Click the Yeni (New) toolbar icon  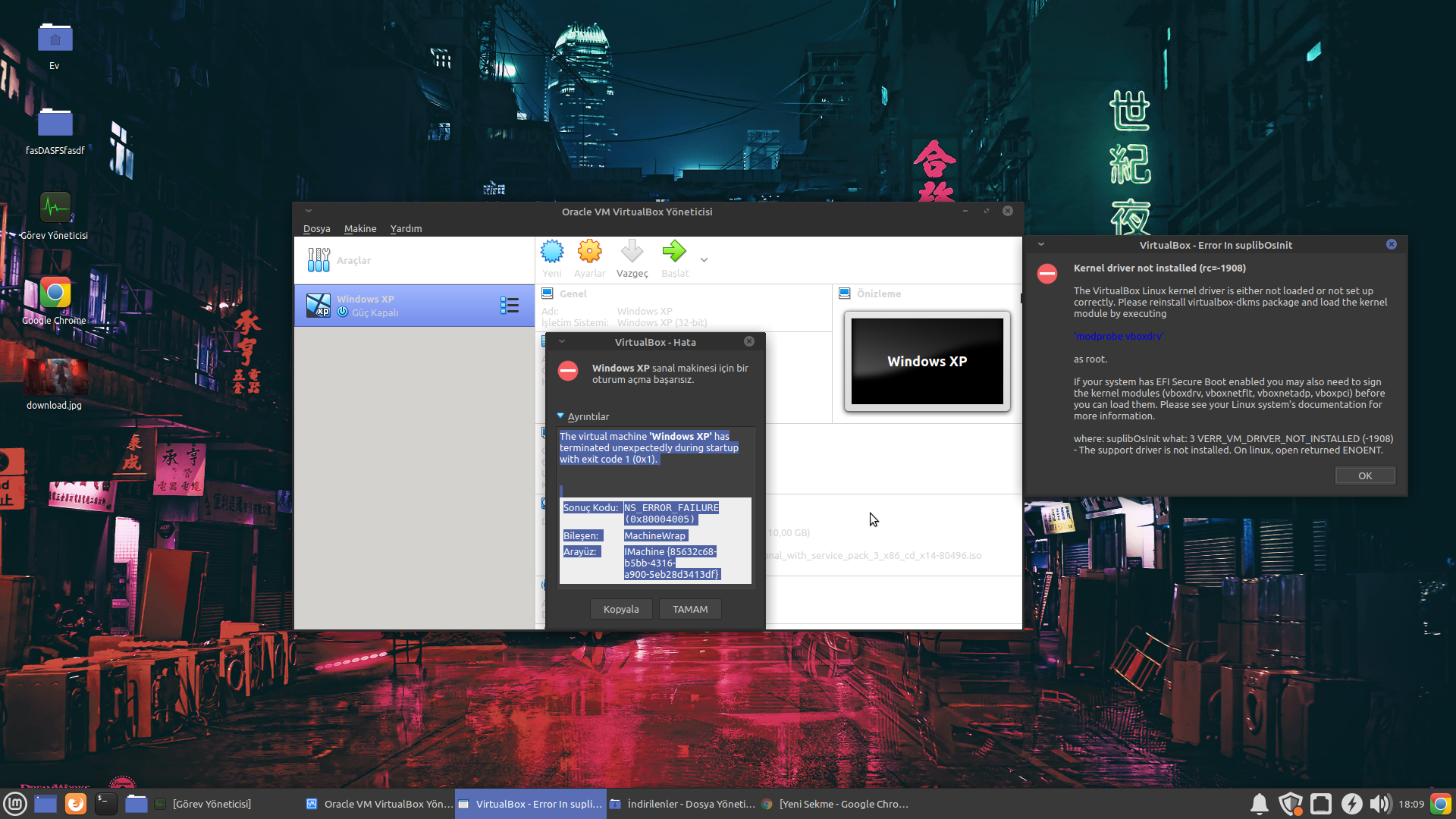552,252
